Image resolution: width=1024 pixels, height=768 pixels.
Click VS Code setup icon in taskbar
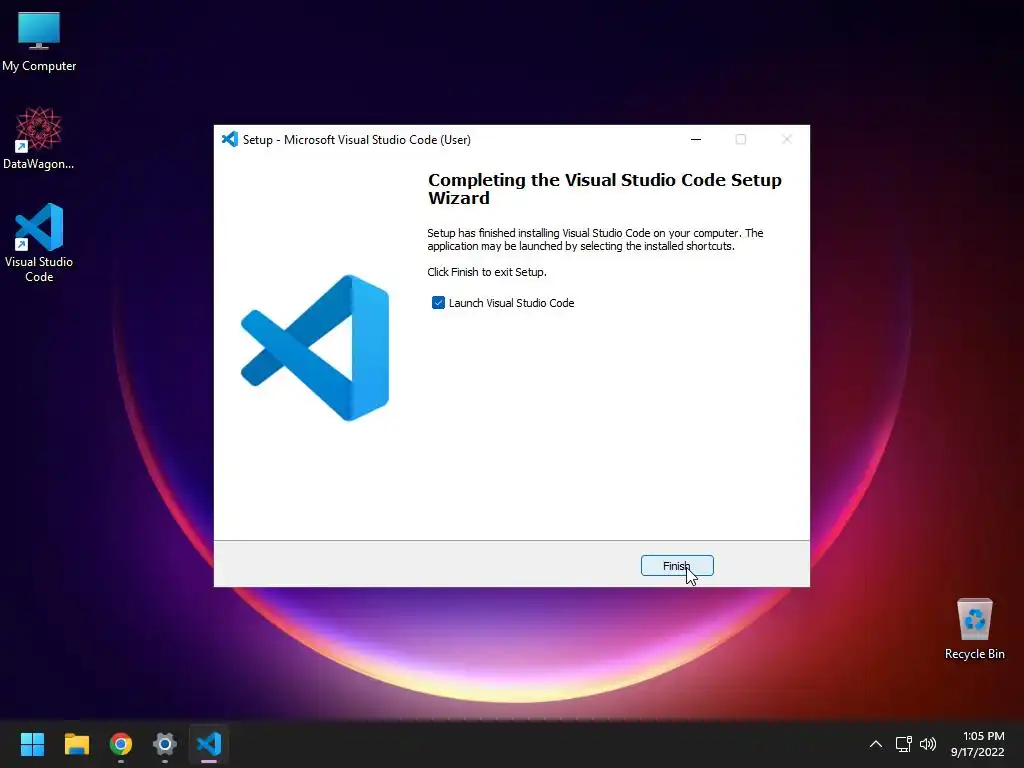click(209, 744)
